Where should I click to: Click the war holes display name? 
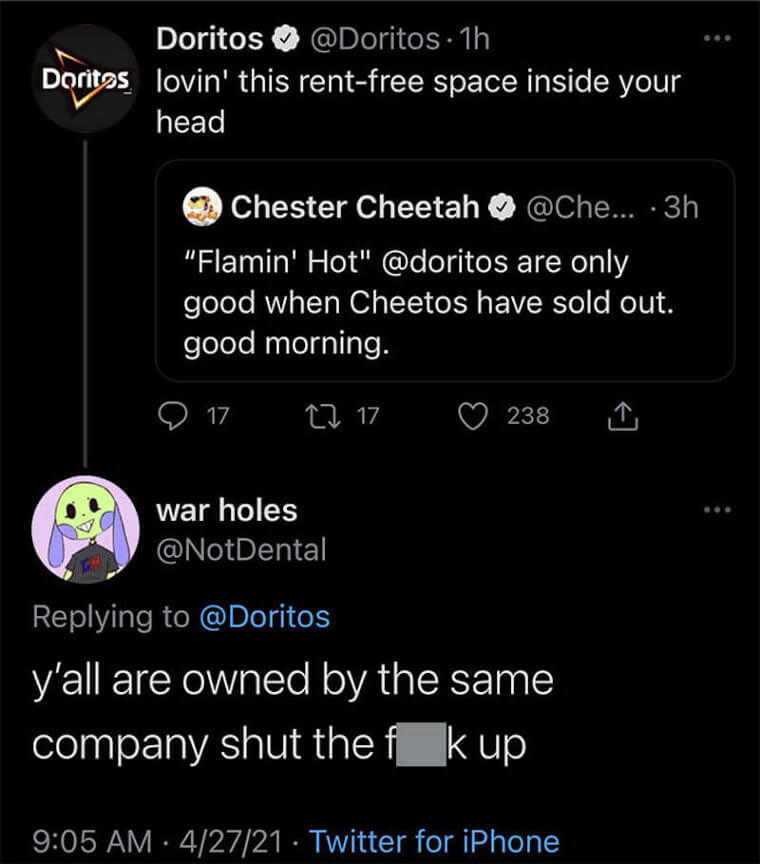(227, 510)
